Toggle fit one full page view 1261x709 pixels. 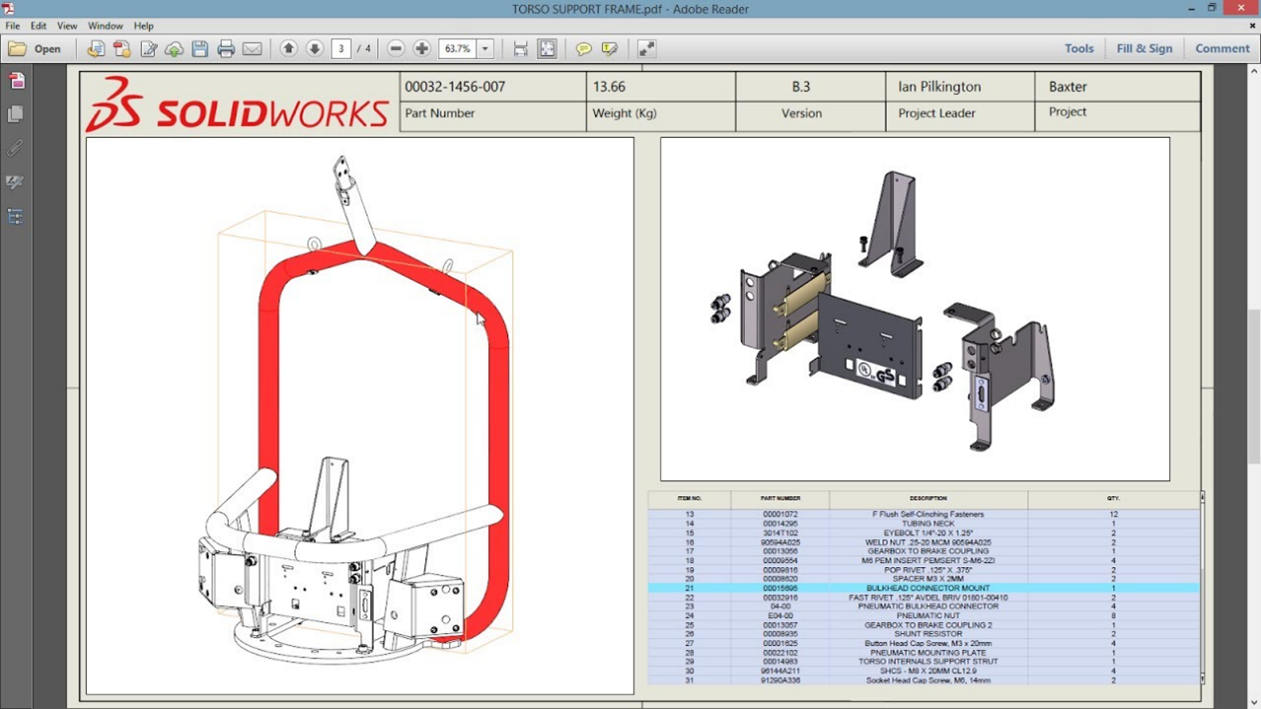pyautogui.click(x=547, y=49)
